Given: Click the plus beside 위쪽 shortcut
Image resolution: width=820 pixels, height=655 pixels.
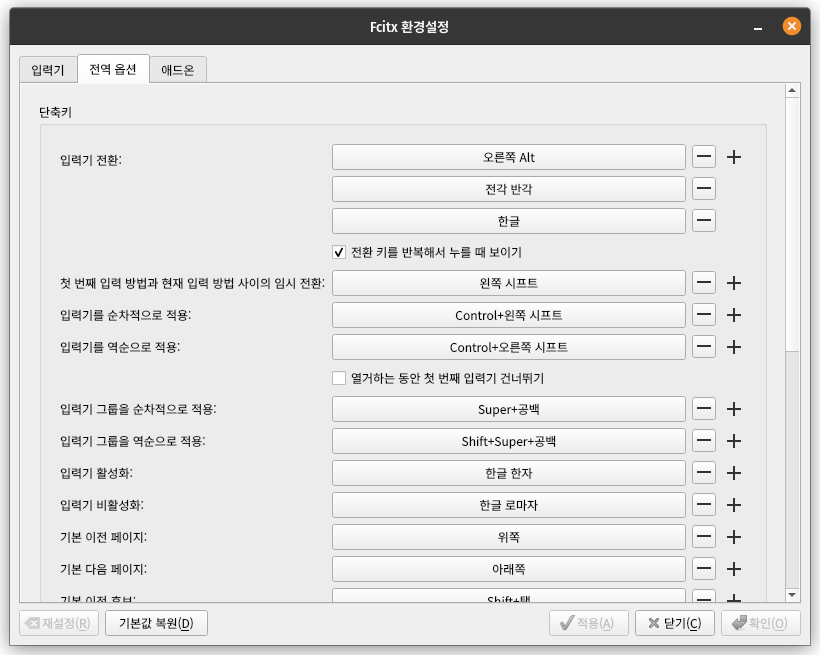Looking at the screenshot, I should click(x=734, y=537).
